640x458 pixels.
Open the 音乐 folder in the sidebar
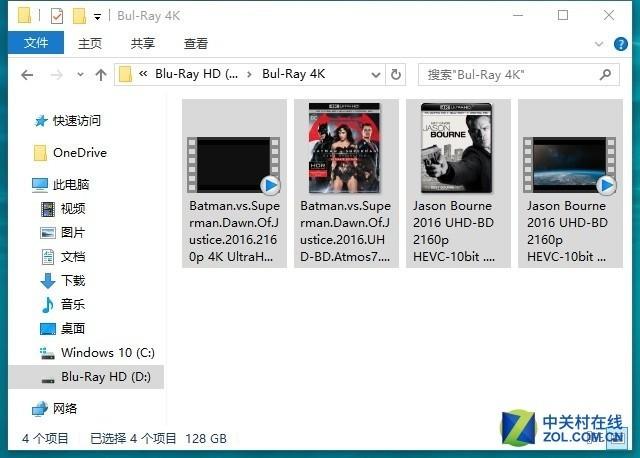point(73,305)
